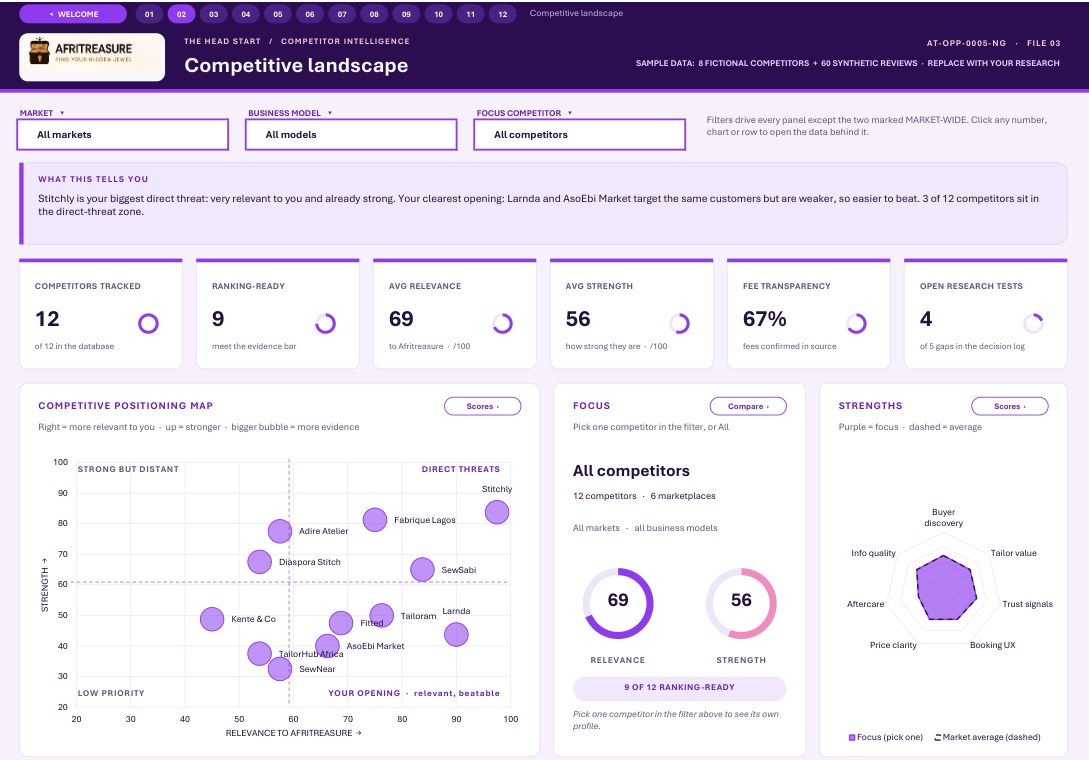Screen dimensions: 1089x760
Task: Select the TailorHub Africa bubble
Action: pyautogui.click(x=260, y=654)
